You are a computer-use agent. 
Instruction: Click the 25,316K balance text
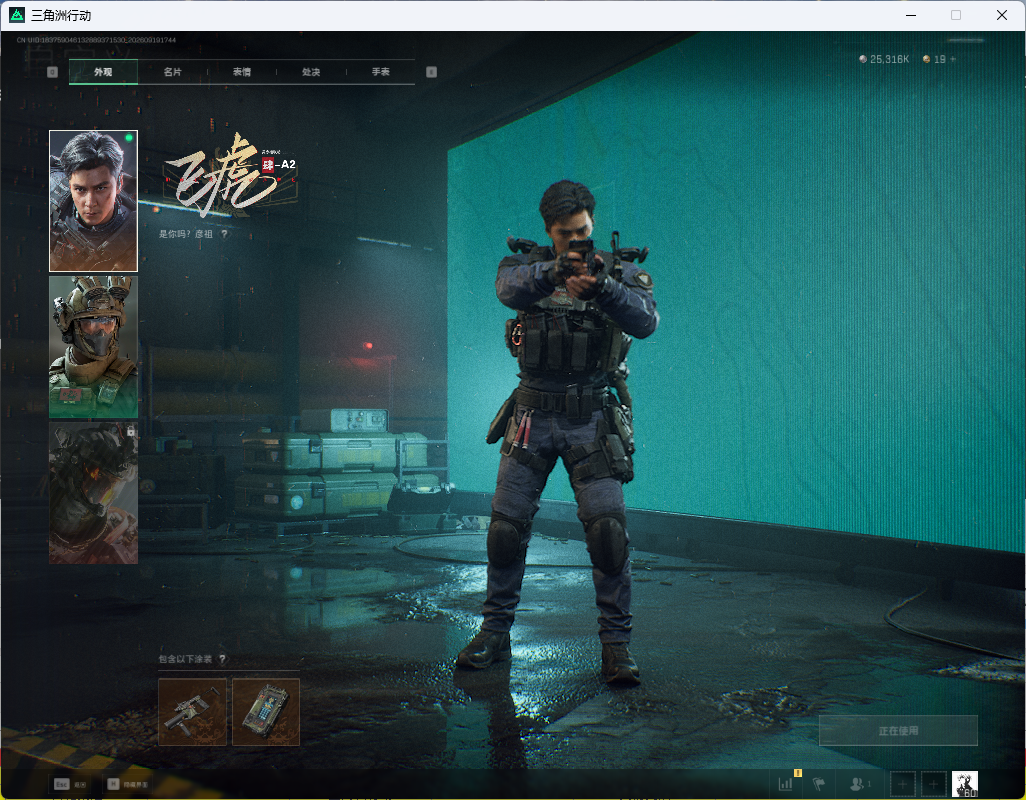tap(889, 59)
